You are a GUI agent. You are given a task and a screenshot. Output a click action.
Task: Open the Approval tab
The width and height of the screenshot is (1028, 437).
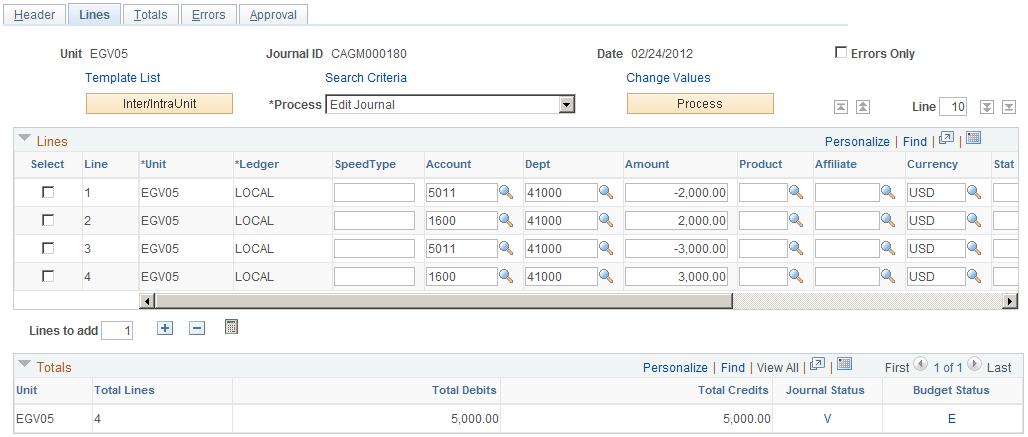pos(273,14)
